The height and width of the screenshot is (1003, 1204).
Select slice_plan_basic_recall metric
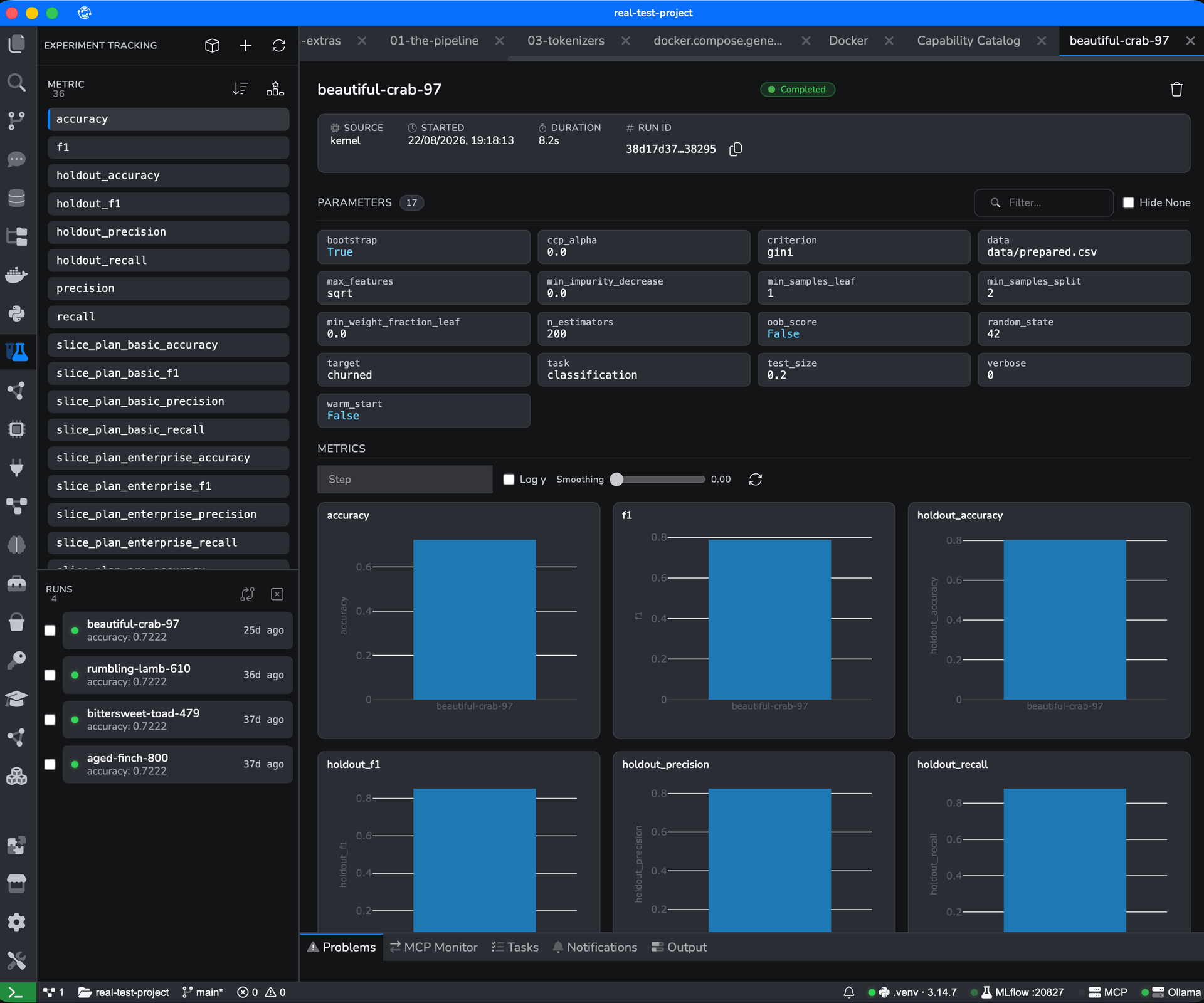pos(168,429)
